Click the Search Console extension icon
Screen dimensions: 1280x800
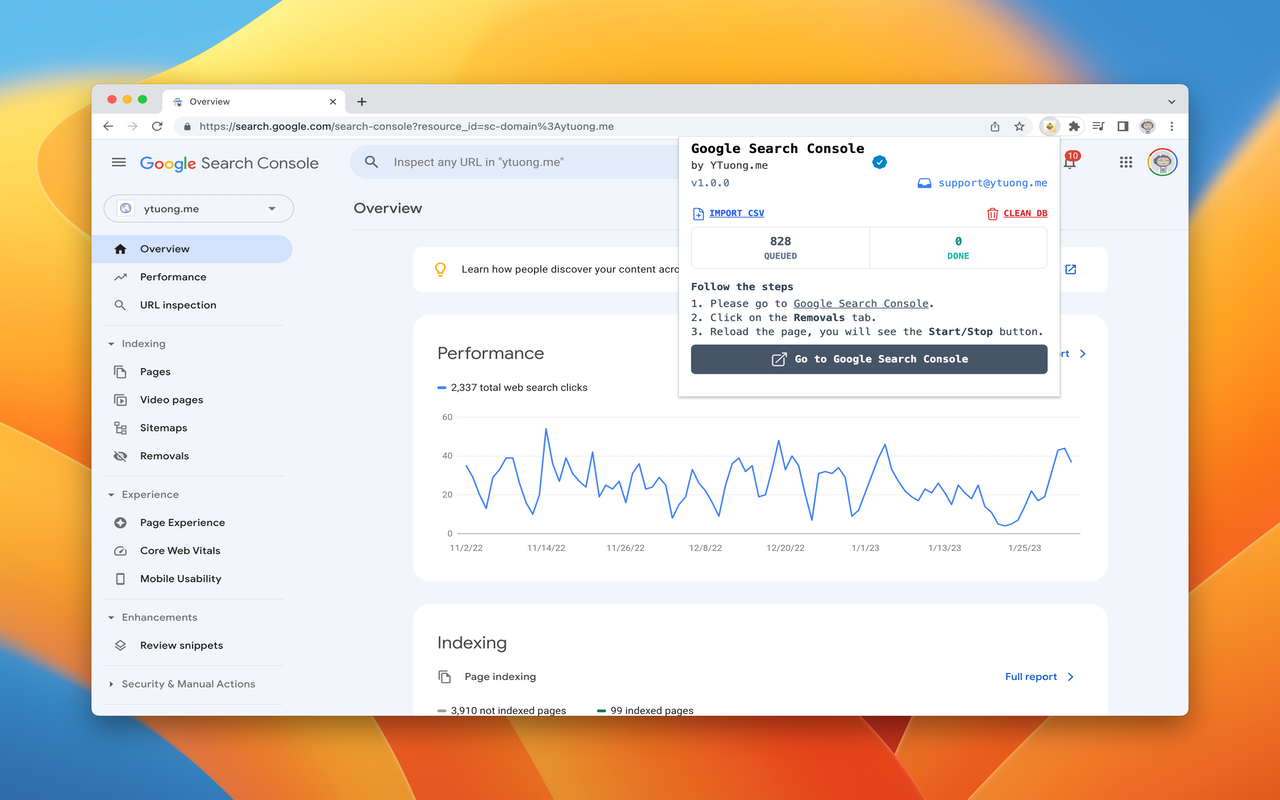[1049, 127]
